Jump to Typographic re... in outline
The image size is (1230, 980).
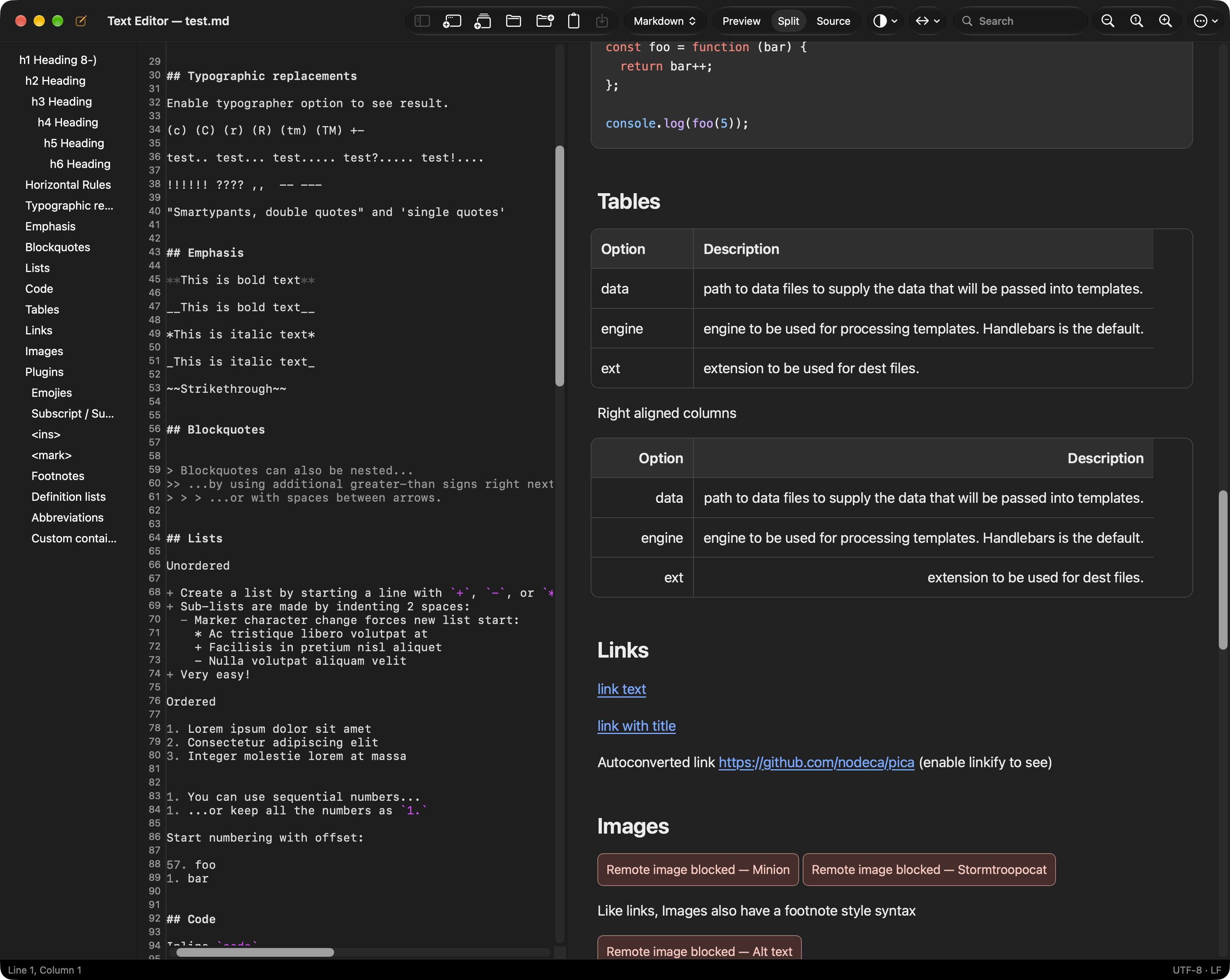click(69, 205)
